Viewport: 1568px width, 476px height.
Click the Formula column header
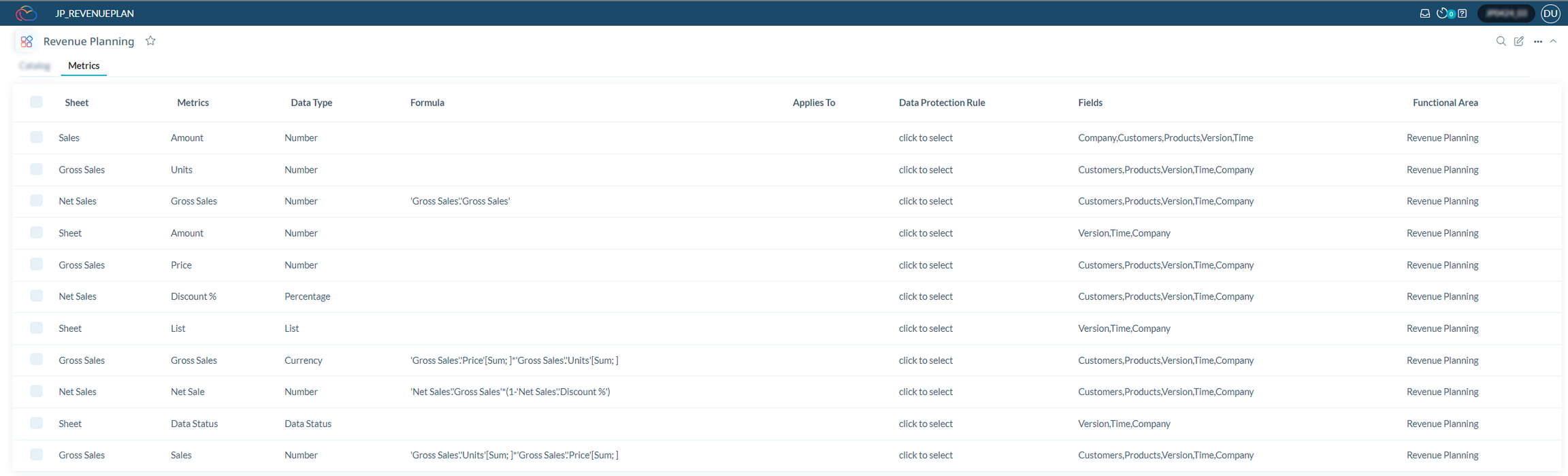(x=427, y=103)
